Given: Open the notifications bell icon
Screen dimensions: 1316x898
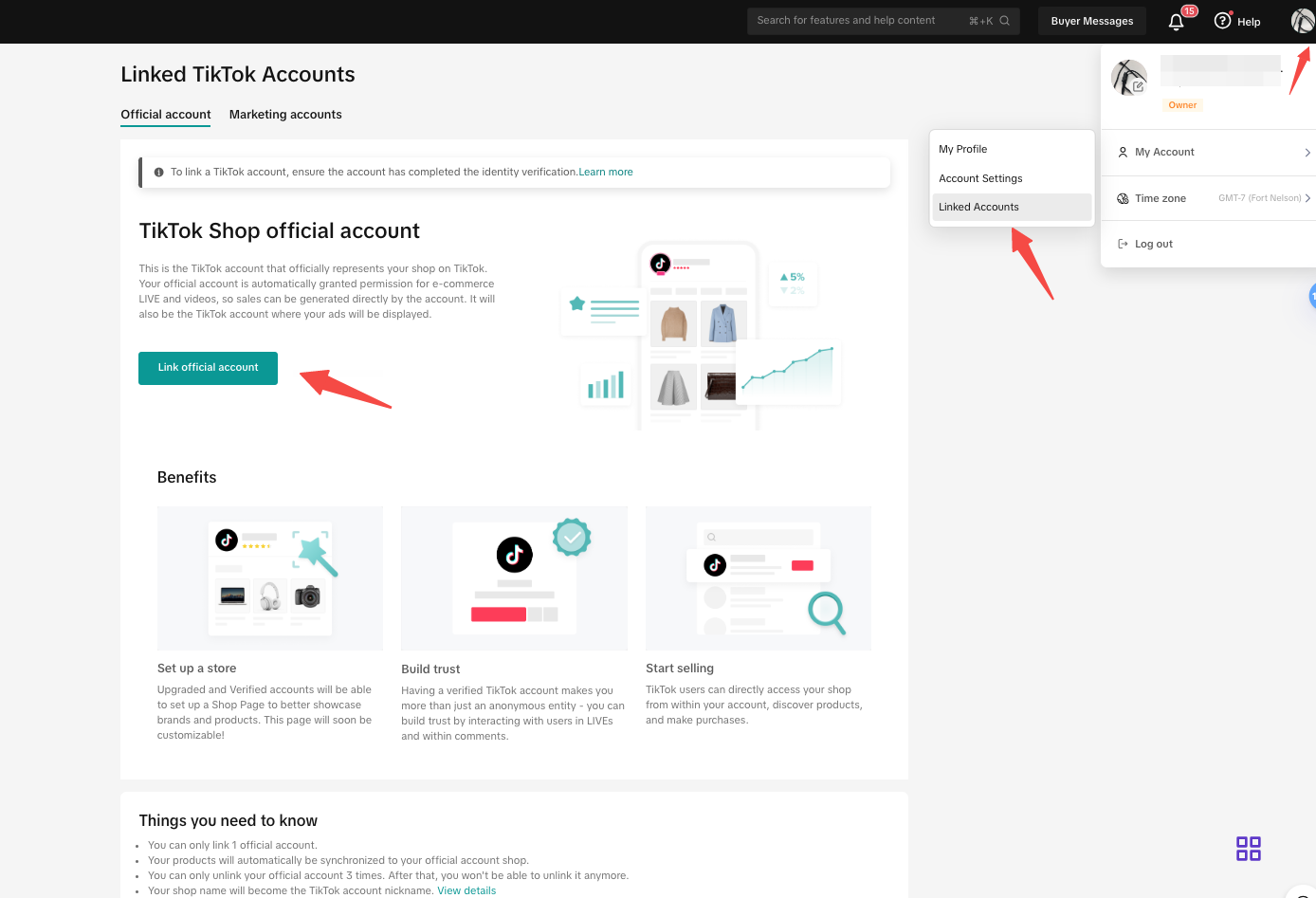Looking at the screenshot, I should click(x=1177, y=21).
